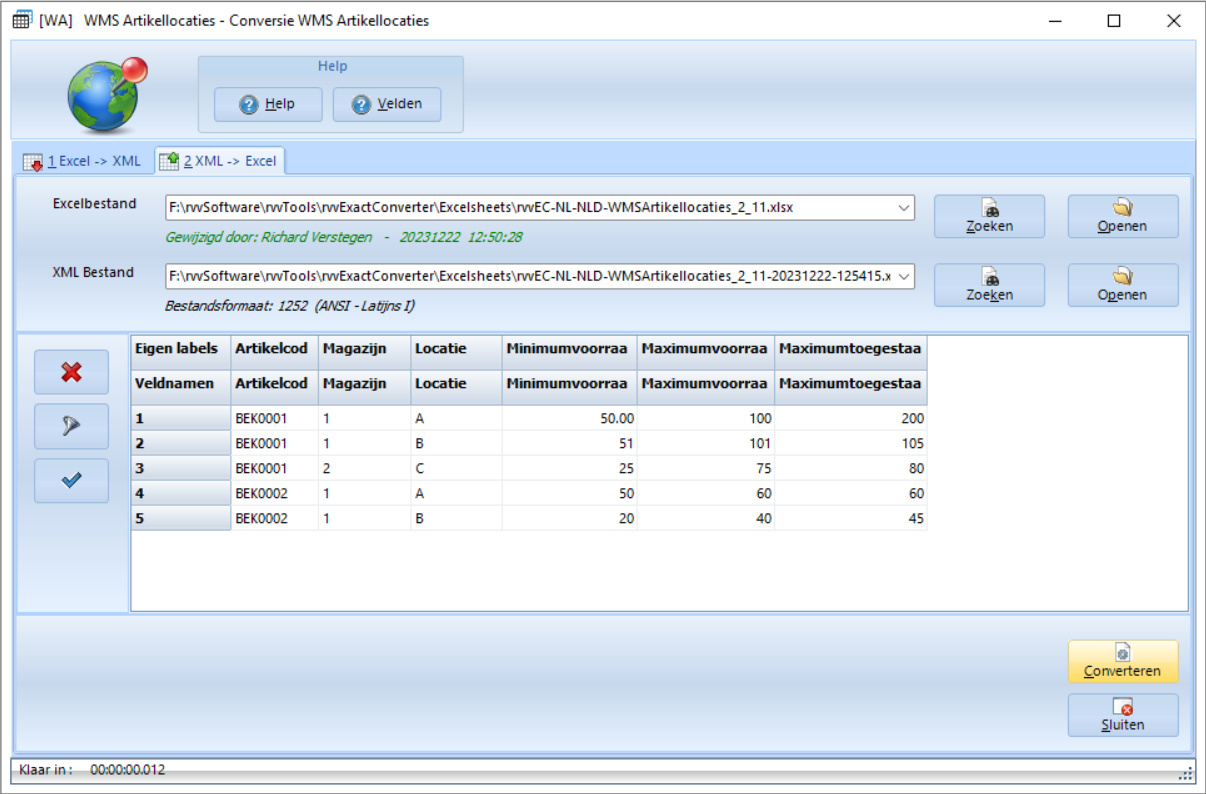The width and height of the screenshot is (1206, 794).
Task: Expand the Excelbestand path dropdown
Action: (904, 208)
